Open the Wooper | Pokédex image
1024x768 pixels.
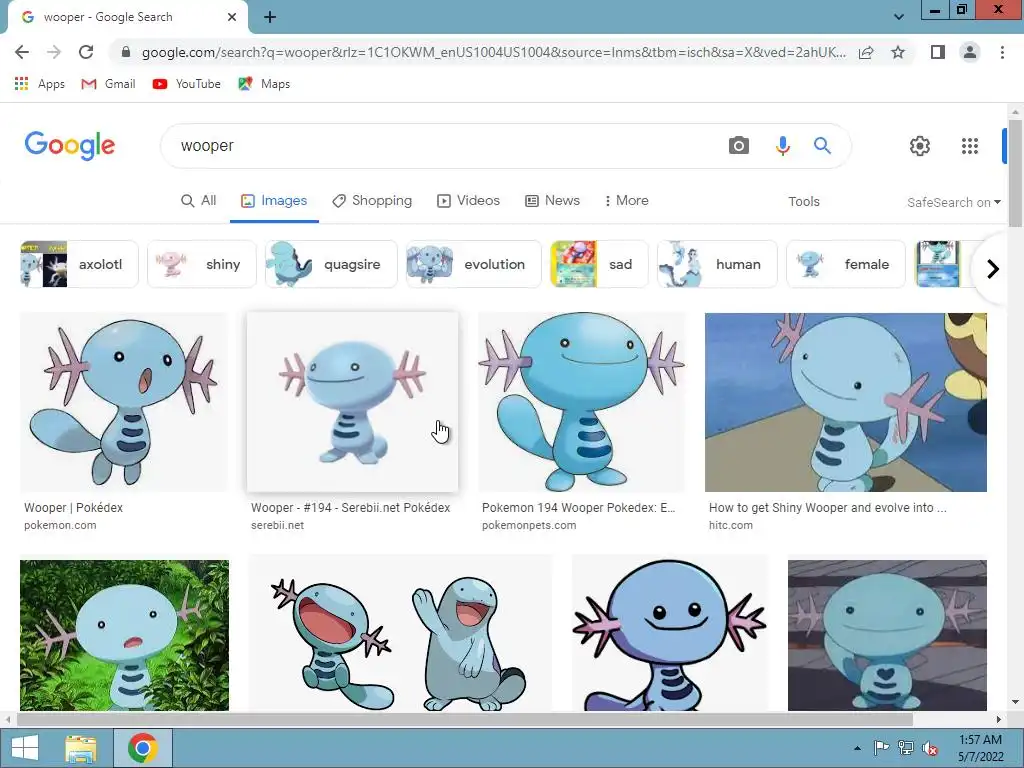click(x=124, y=402)
